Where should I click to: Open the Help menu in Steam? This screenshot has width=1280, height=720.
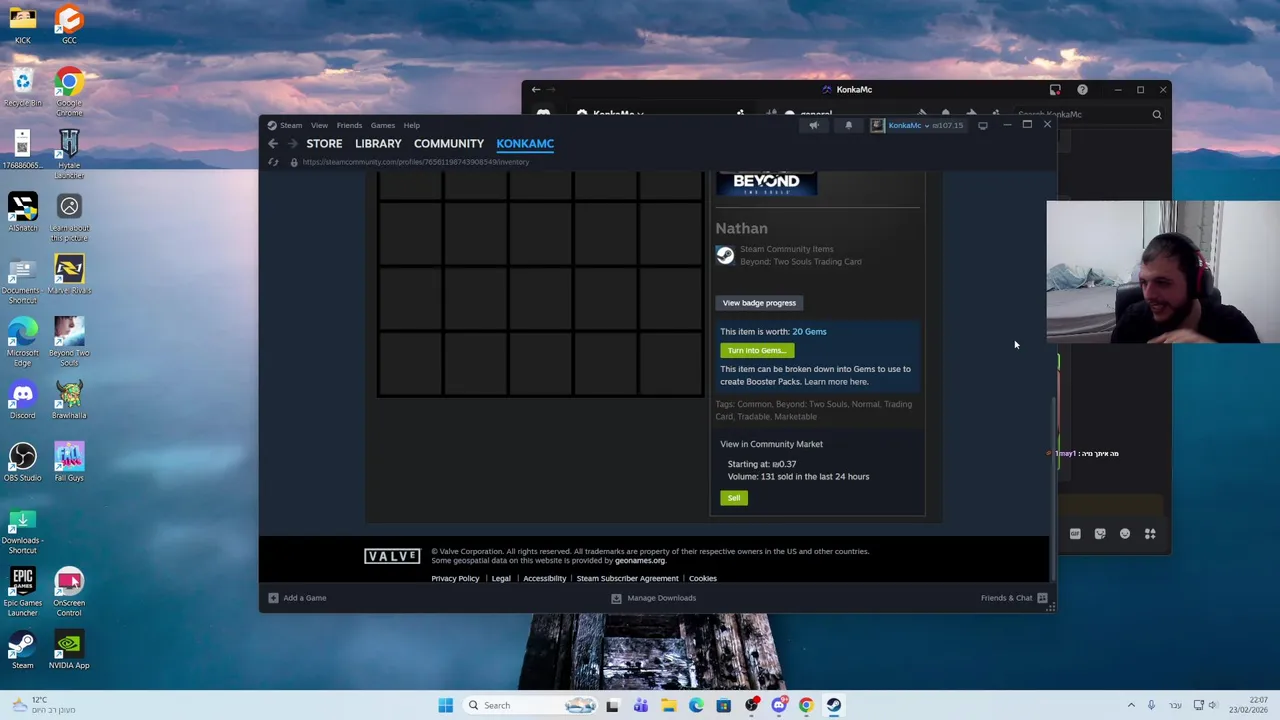pos(412,125)
